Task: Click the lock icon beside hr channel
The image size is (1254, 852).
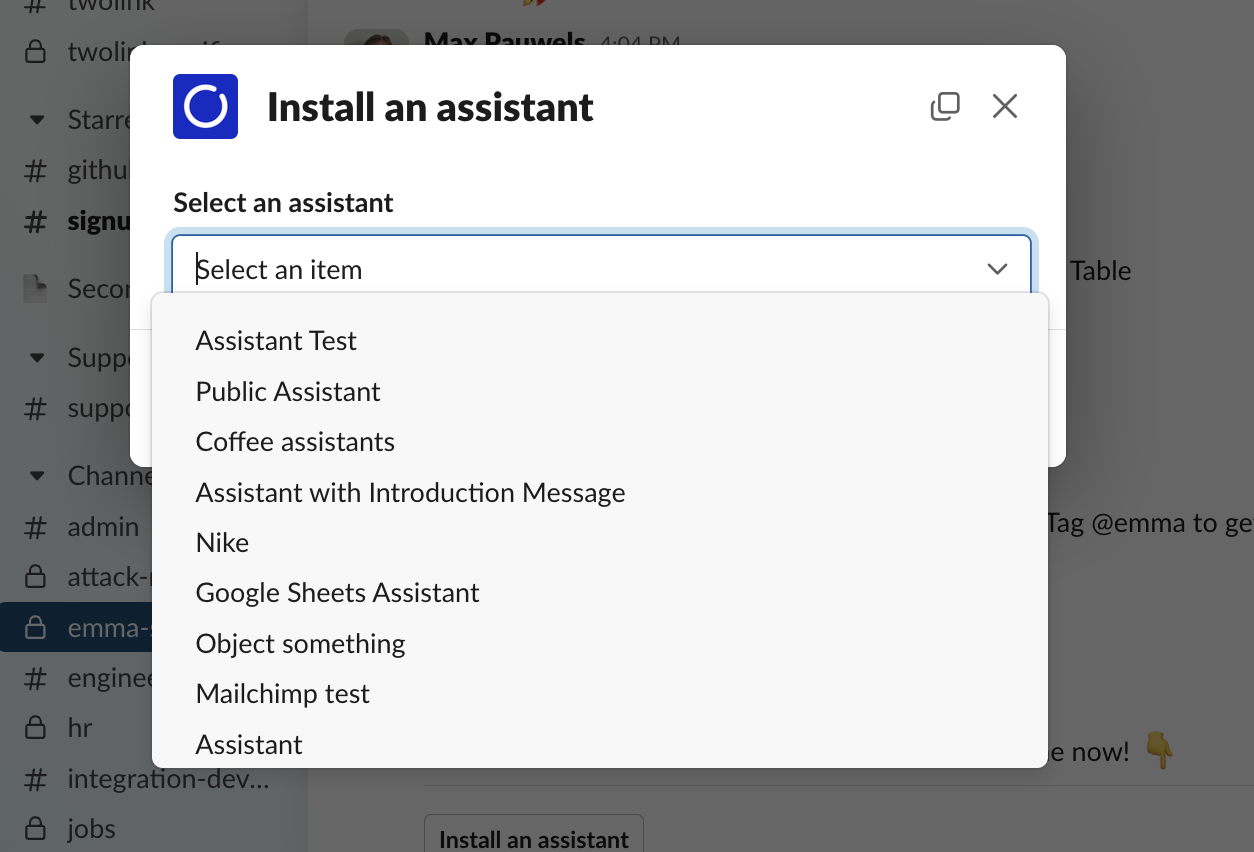Action: tap(35, 727)
